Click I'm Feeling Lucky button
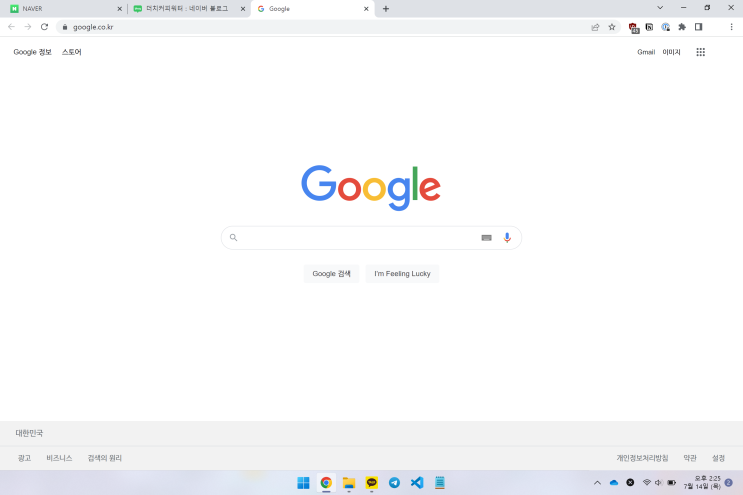 (402, 274)
